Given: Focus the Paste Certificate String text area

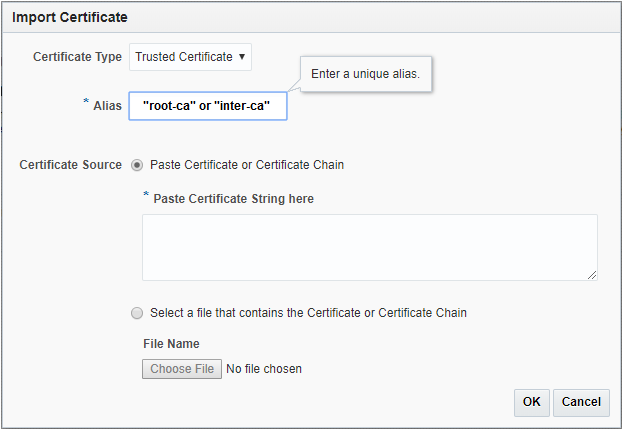Looking at the screenshot, I should (369, 246).
